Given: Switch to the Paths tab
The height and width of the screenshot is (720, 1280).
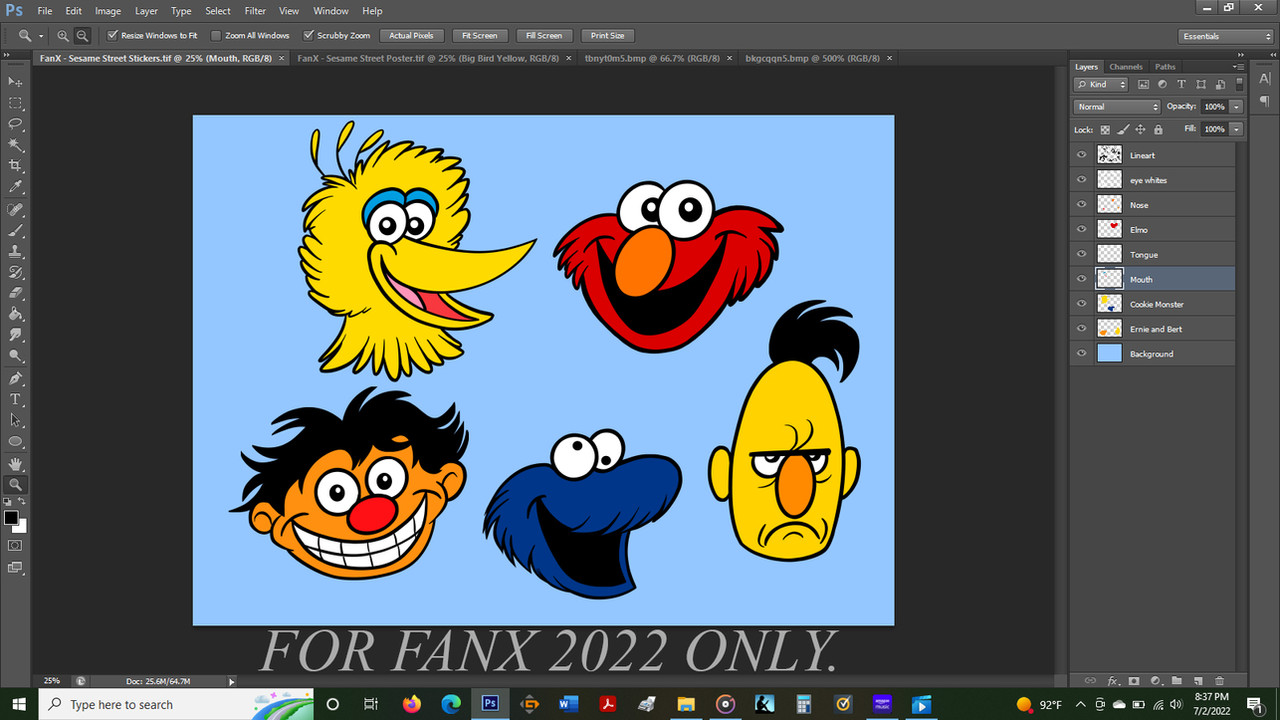Looking at the screenshot, I should pos(1165,67).
